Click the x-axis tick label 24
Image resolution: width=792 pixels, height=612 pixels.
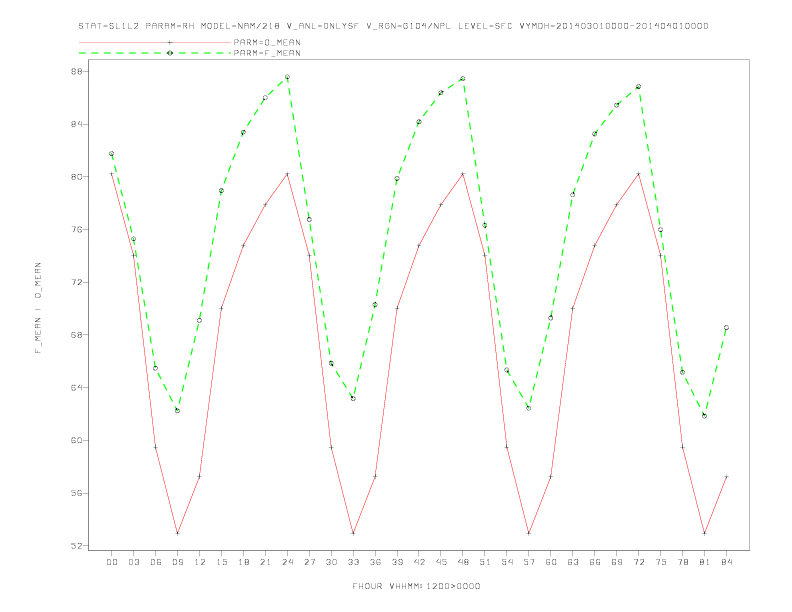287,562
